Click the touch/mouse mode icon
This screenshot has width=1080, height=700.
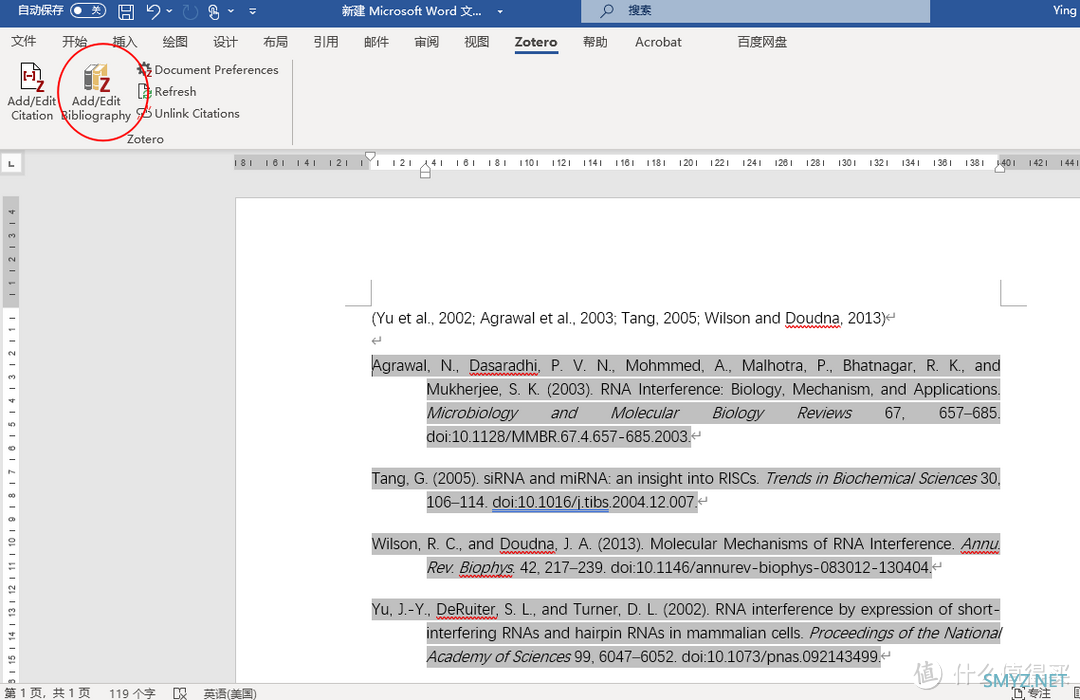[214, 11]
